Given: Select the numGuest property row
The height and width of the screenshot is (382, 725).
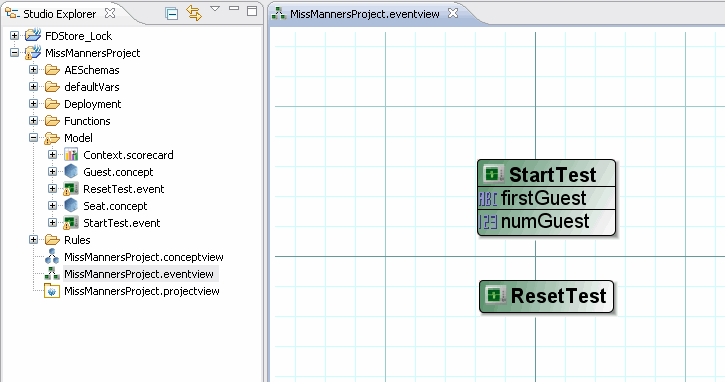Looking at the screenshot, I should point(547,222).
